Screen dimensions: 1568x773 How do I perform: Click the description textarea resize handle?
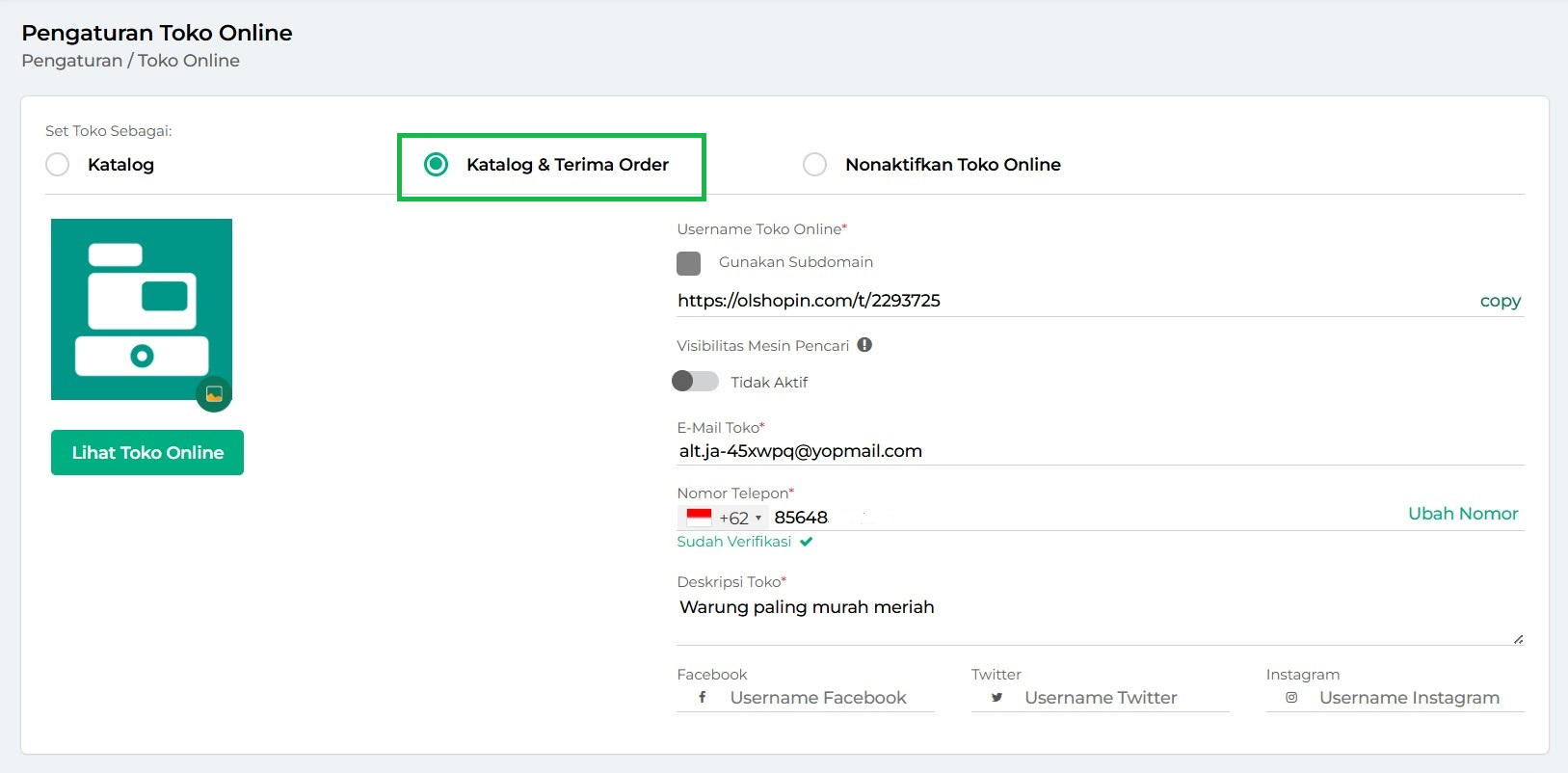[x=1518, y=639]
